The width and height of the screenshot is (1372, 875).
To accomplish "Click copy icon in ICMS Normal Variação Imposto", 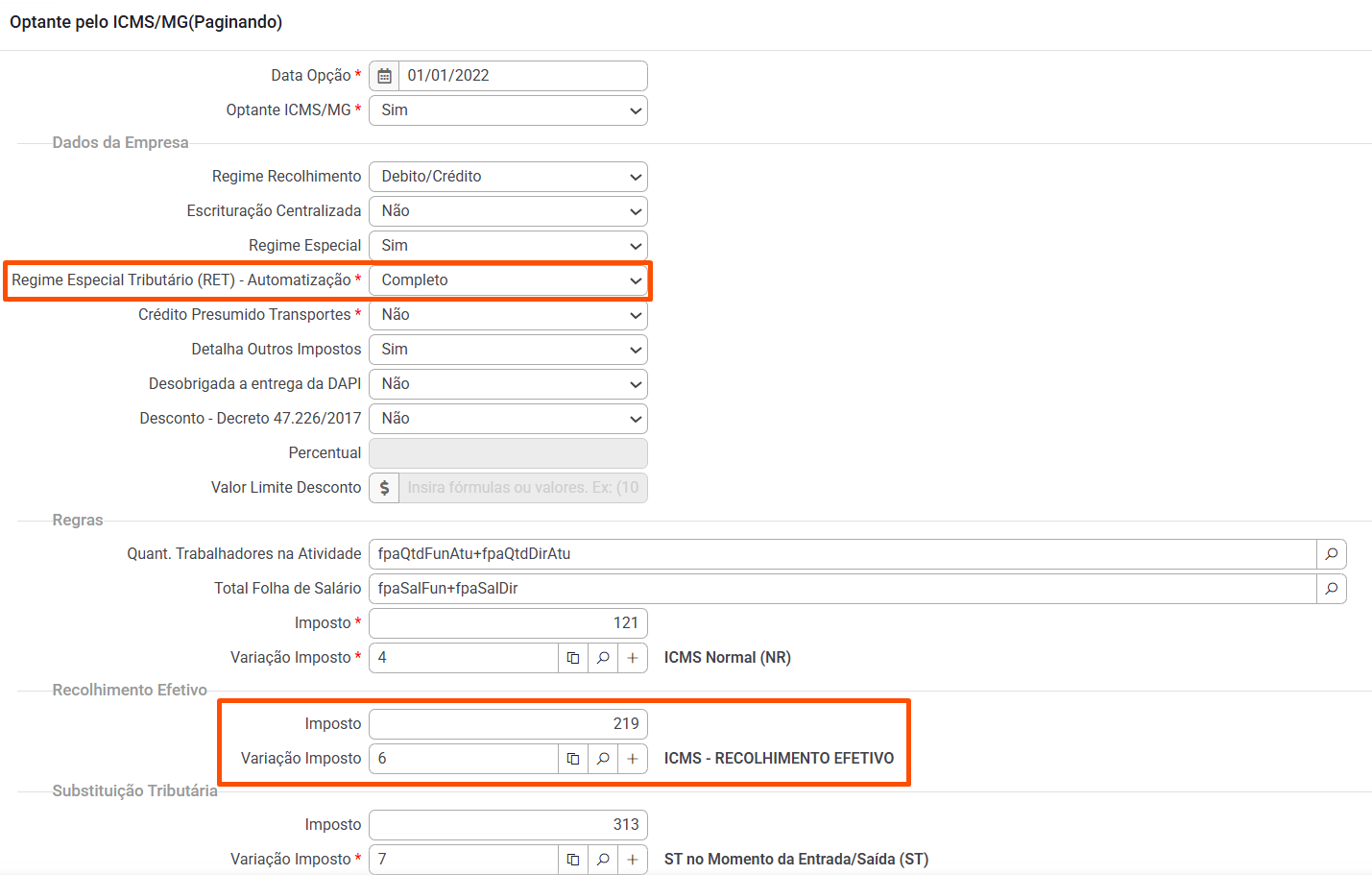I will [x=573, y=658].
